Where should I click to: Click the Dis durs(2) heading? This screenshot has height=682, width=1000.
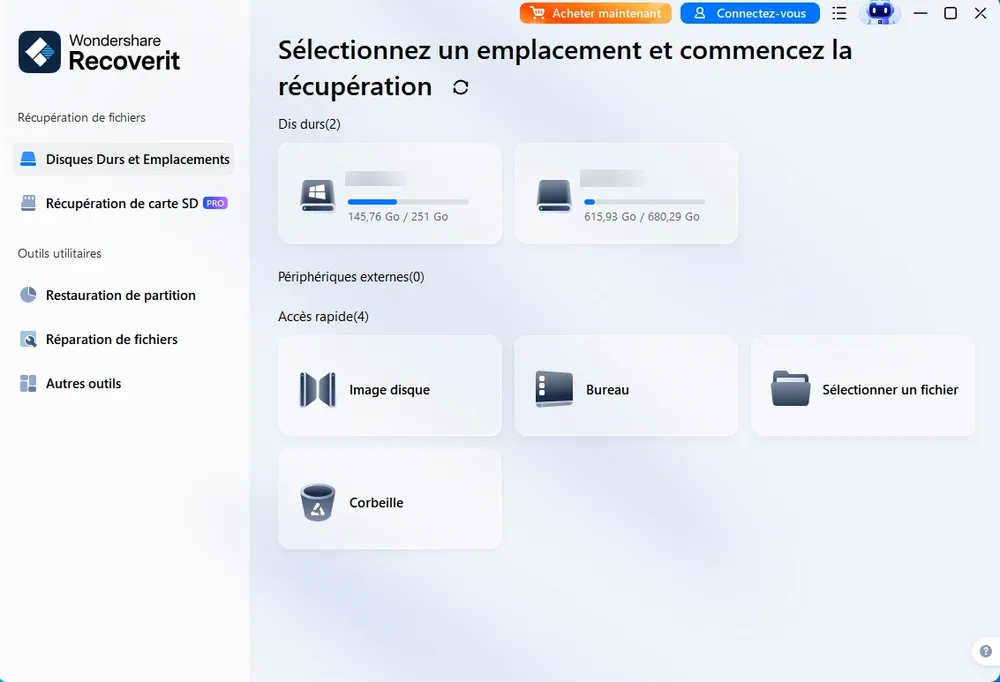309,124
